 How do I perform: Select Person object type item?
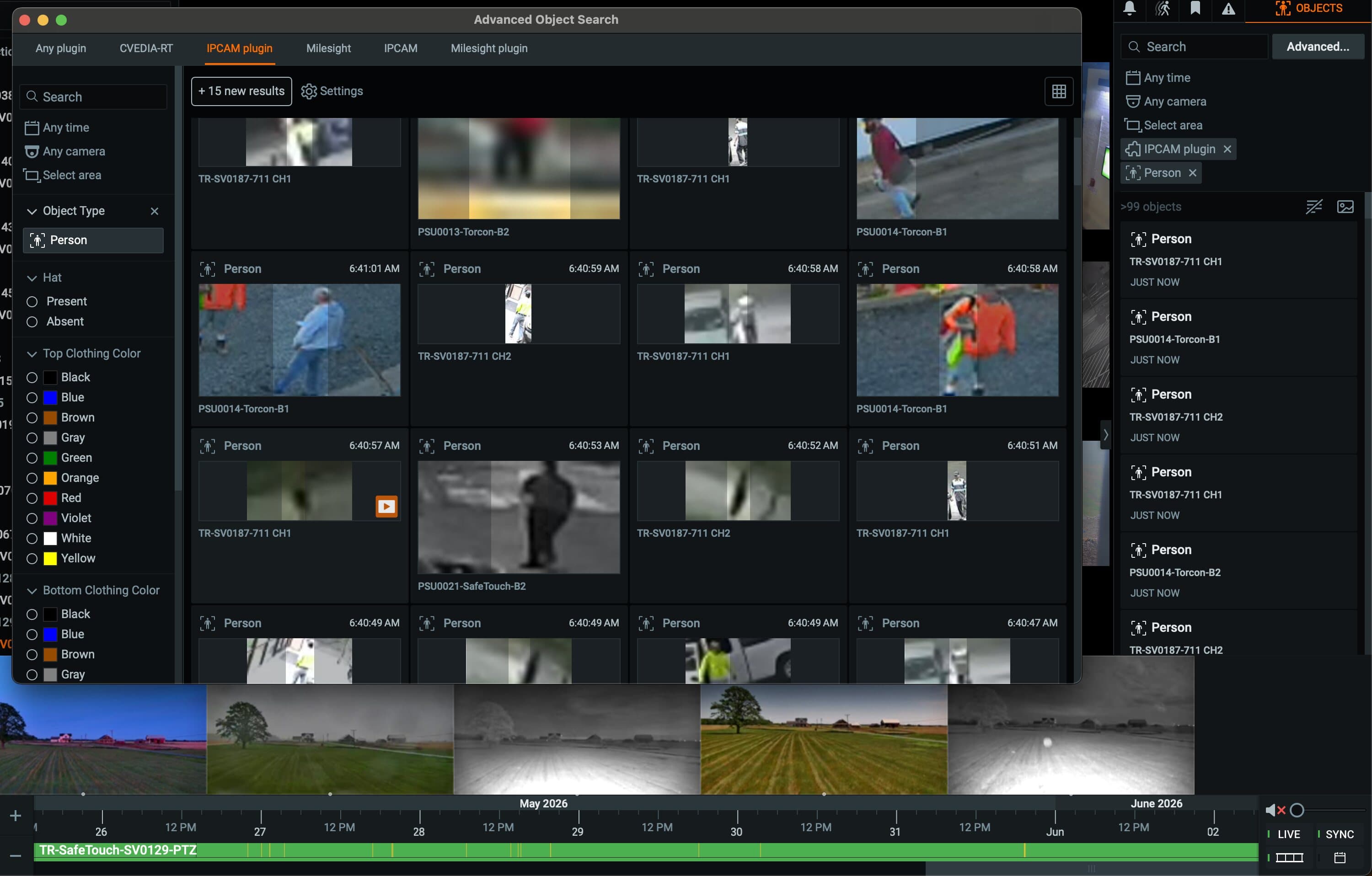[93, 240]
